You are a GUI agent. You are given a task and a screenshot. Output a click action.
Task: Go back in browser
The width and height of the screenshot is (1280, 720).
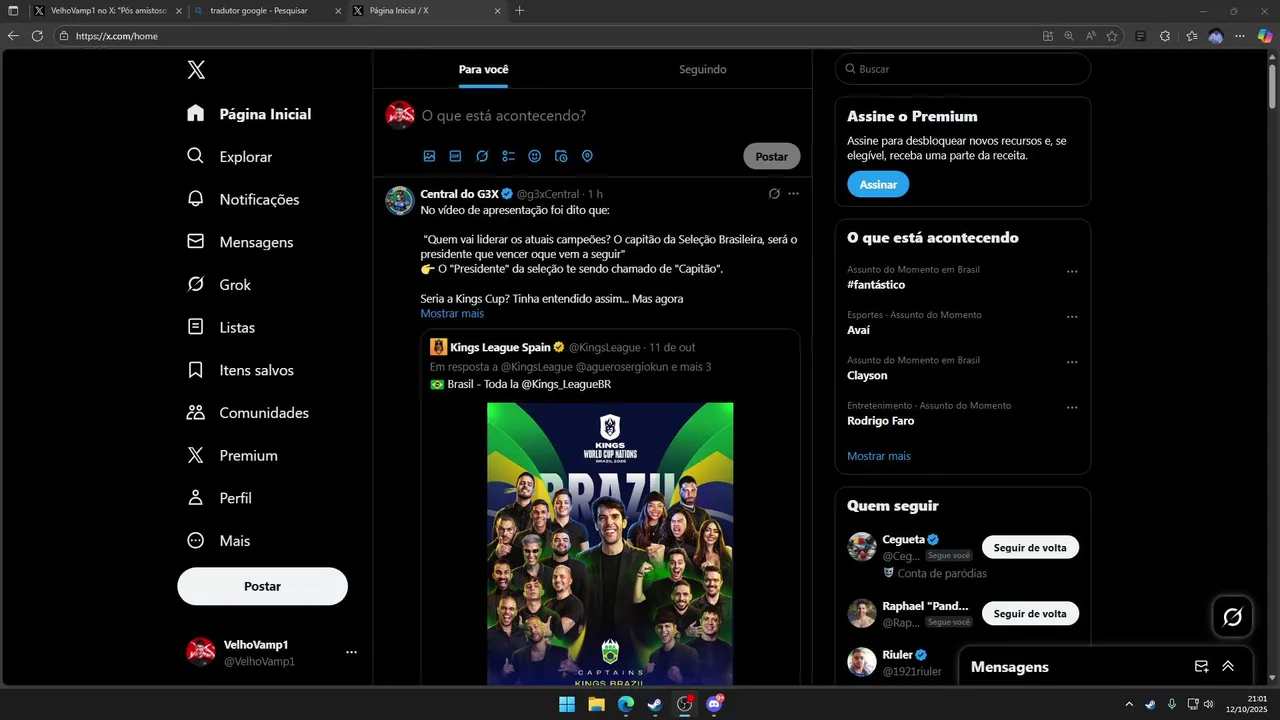pos(13,35)
